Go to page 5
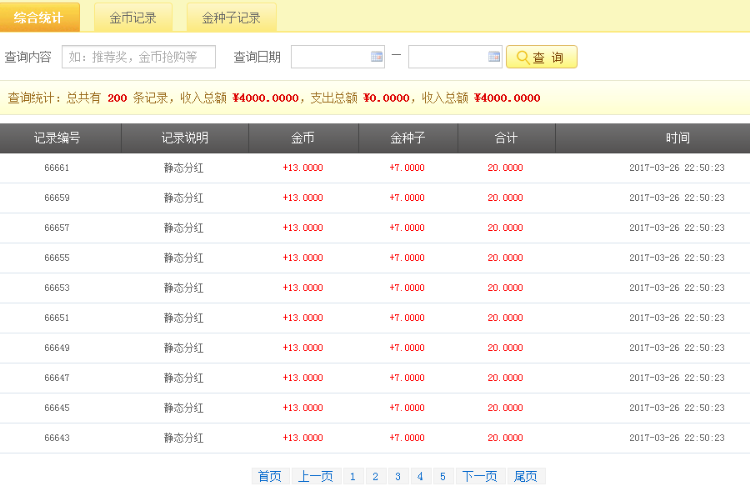This screenshot has width=750, height=491. [x=443, y=476]
